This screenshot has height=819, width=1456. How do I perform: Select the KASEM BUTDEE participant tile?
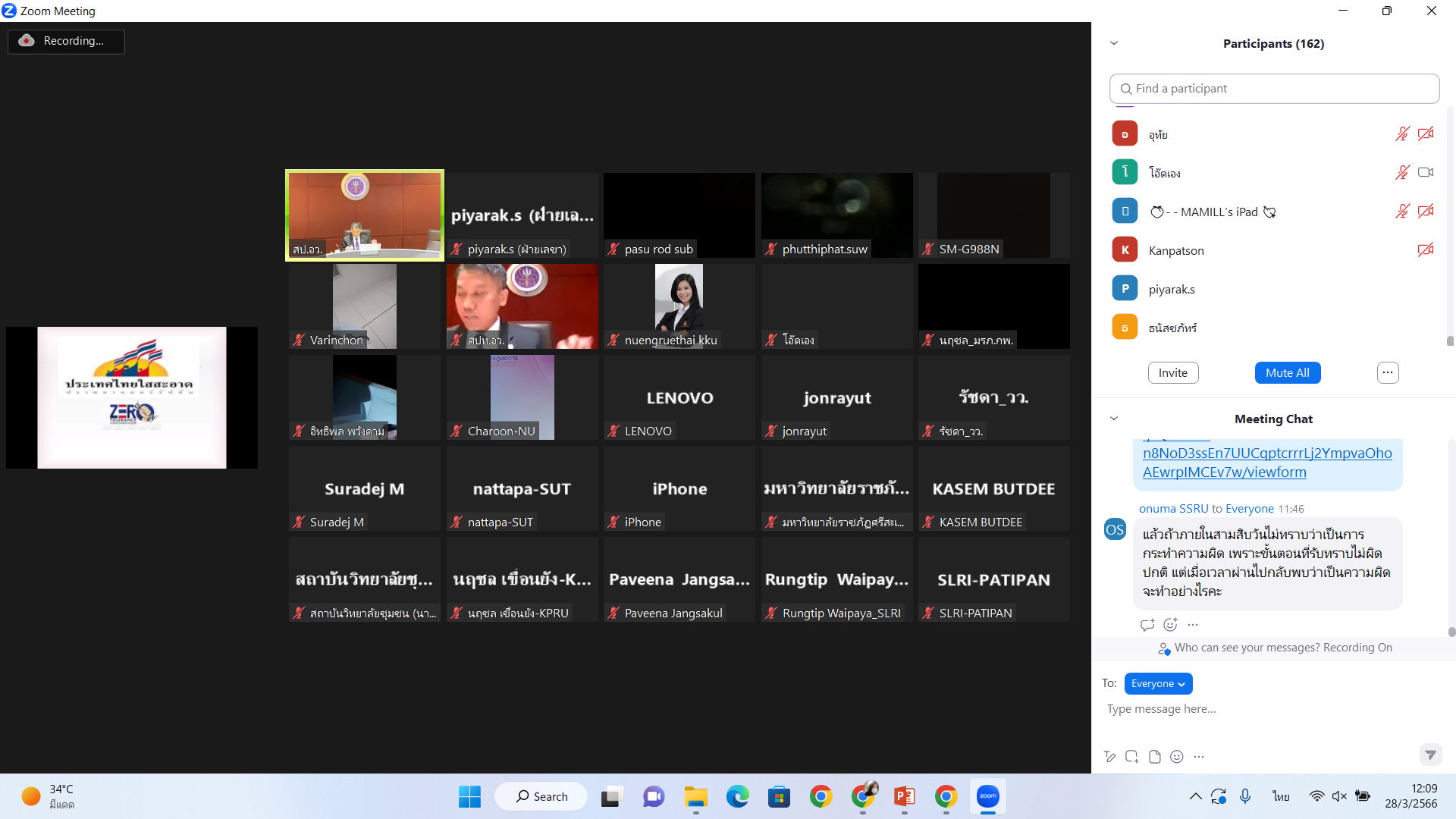(994, 488)
